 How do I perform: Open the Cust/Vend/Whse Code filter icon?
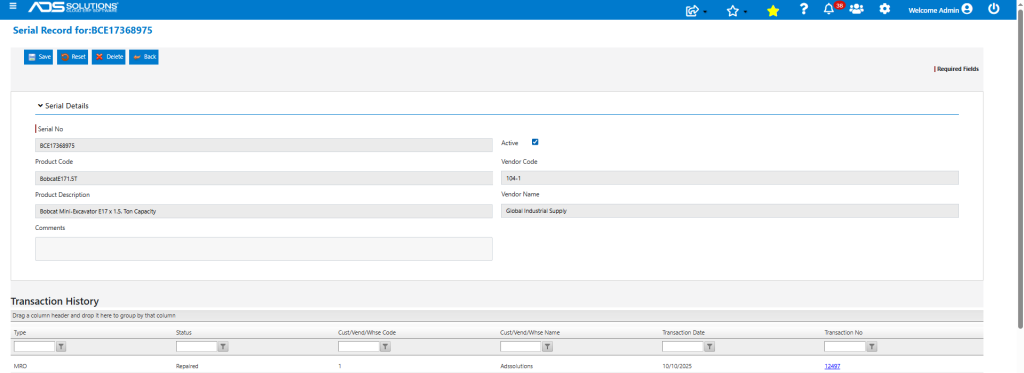click(x=386, y=347)
